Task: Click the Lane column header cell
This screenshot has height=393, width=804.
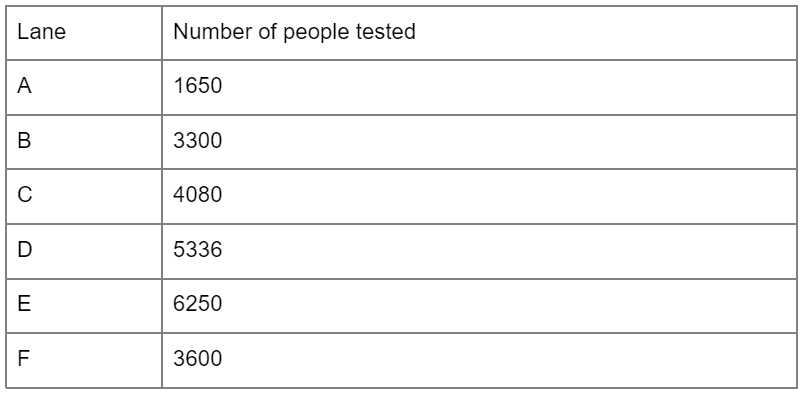Action: pyautogui.click(x=84, y=33)
